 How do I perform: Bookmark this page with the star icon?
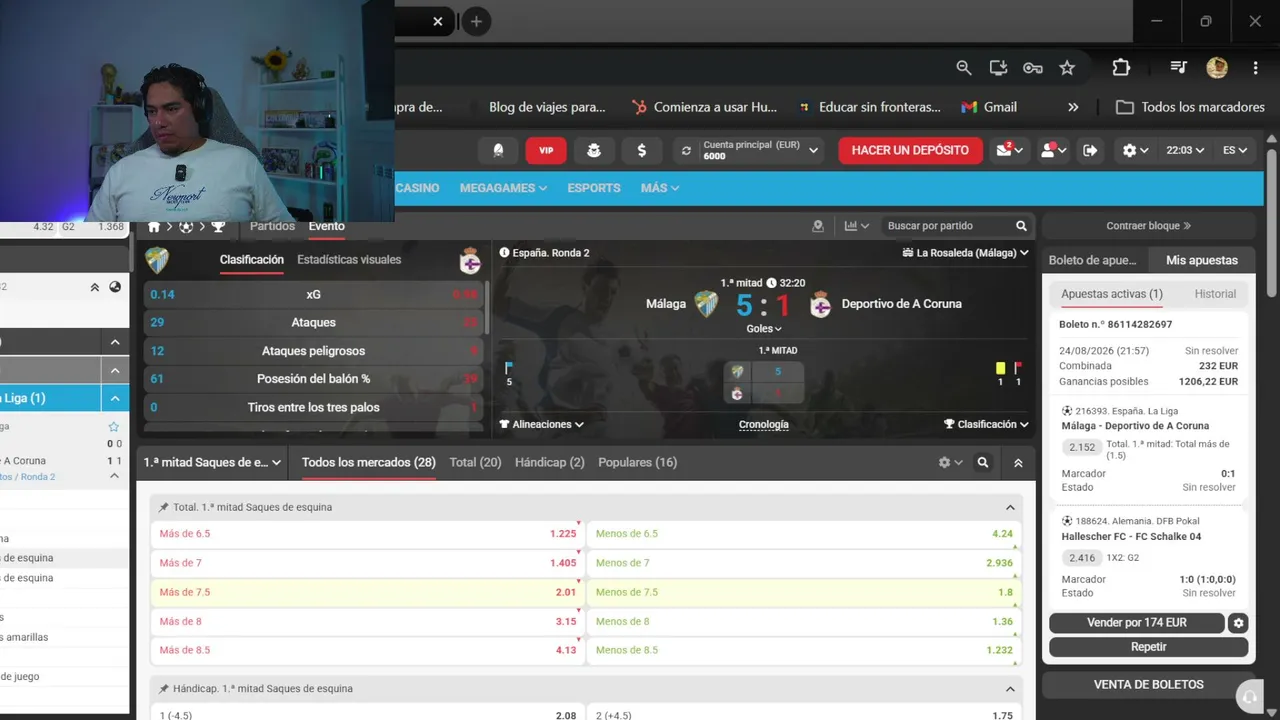[1067, 68]
